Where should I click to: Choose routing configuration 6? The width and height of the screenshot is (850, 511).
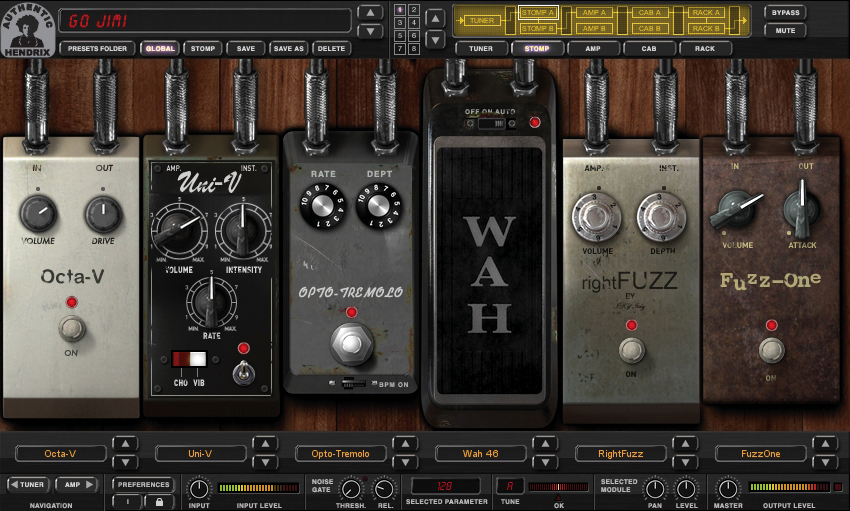[414, 36]
